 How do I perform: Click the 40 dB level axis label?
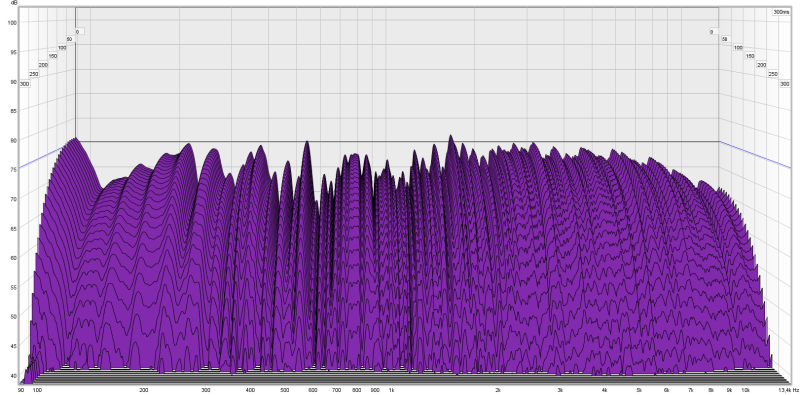[14, 375]
